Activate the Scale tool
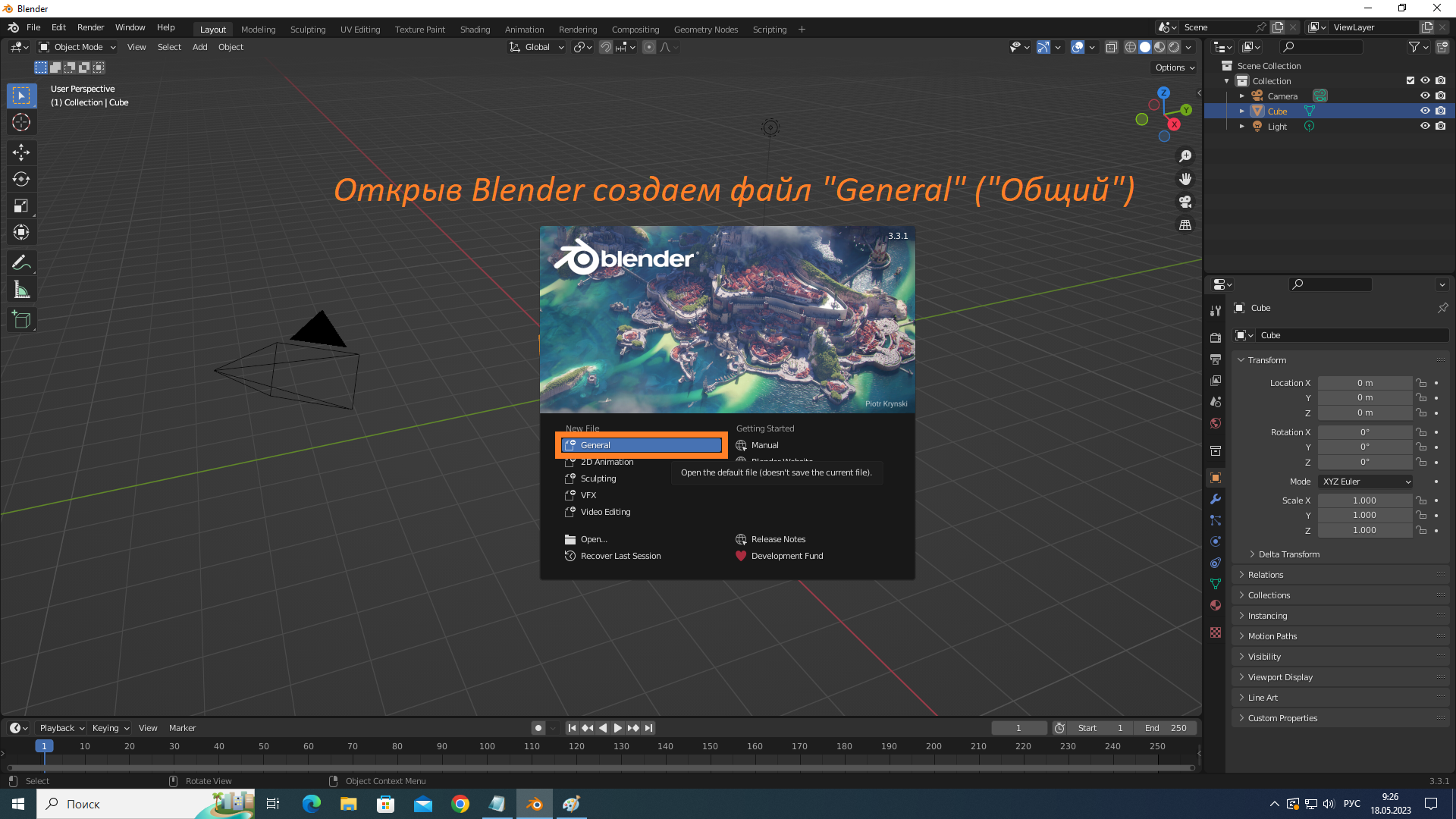1456x819 pixels. pyautogui.click(x=21, y=206)
